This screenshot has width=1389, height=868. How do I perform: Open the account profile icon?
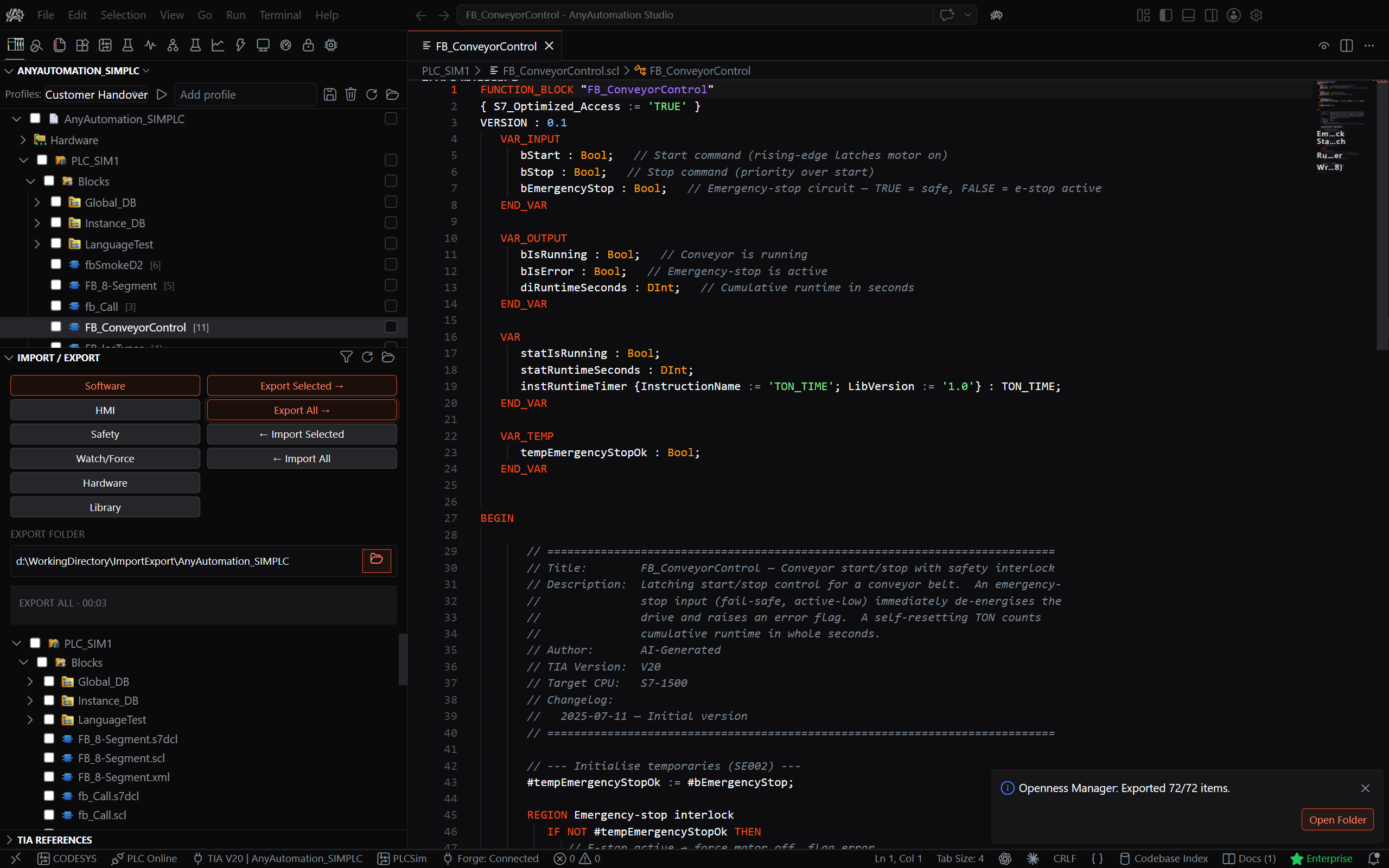pyautogui.click(x=1233, y=15)
